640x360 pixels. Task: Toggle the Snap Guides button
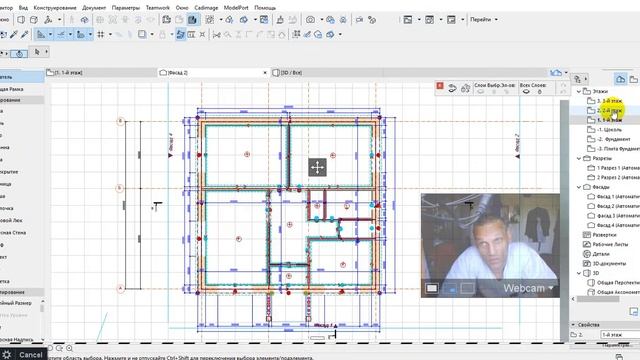tap(61, 35)
